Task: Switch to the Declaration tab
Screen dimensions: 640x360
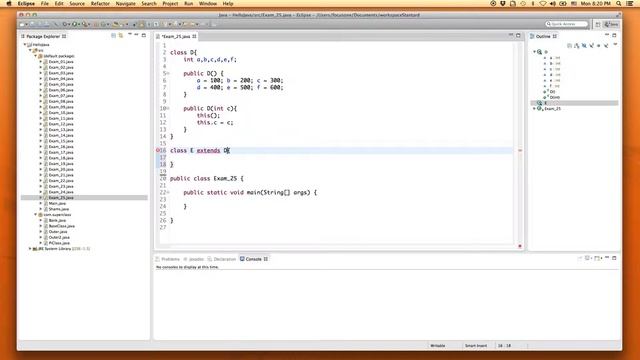Action: [x=222, y=259]
